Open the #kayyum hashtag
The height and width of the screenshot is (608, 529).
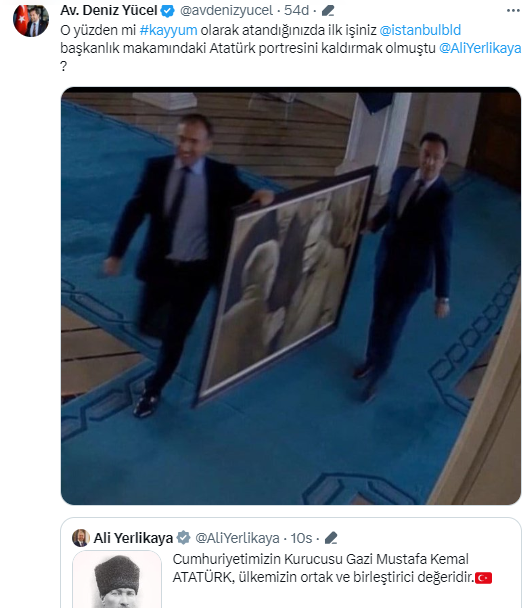click(168, 30)
